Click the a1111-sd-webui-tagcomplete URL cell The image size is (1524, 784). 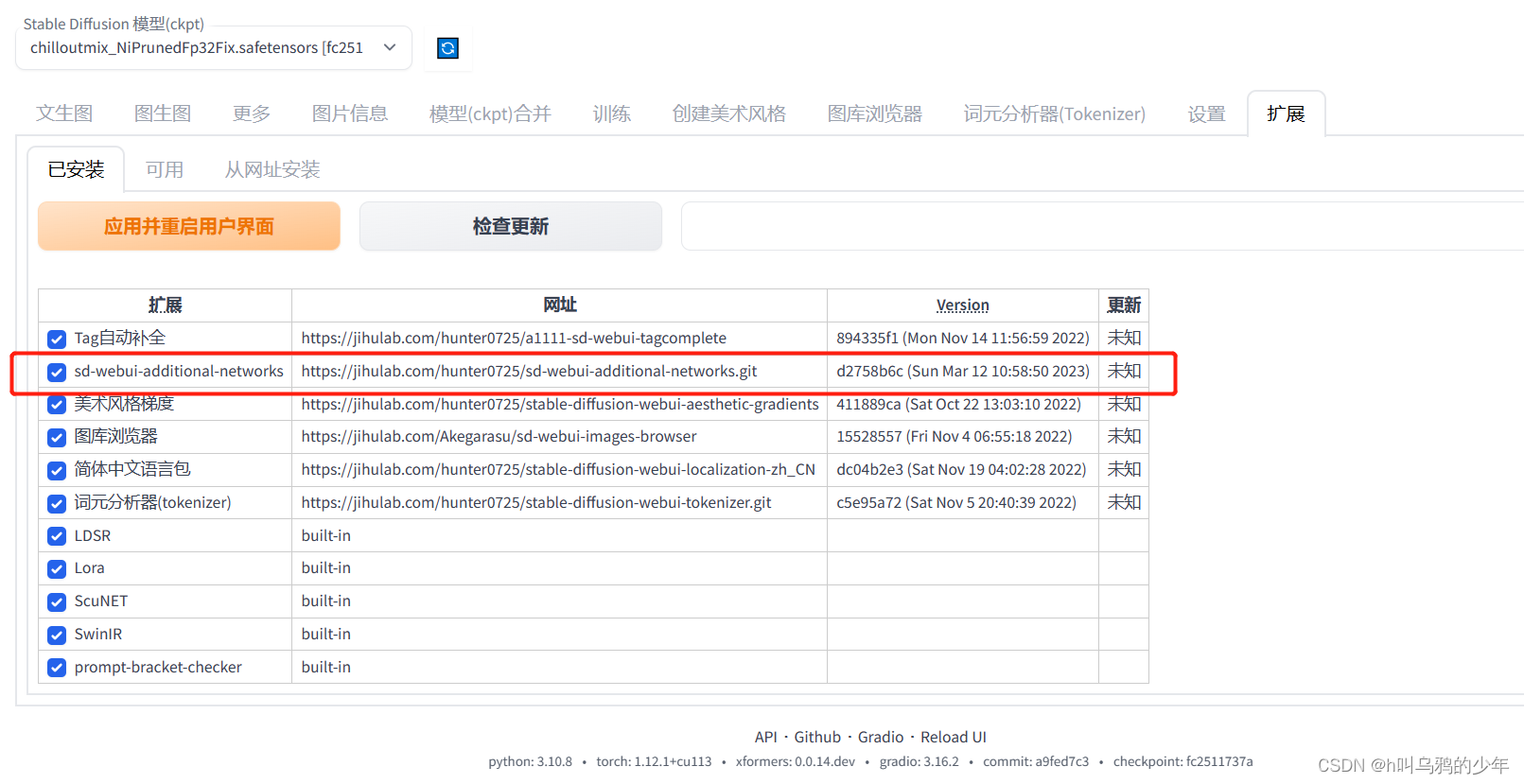tap(560, 339)
